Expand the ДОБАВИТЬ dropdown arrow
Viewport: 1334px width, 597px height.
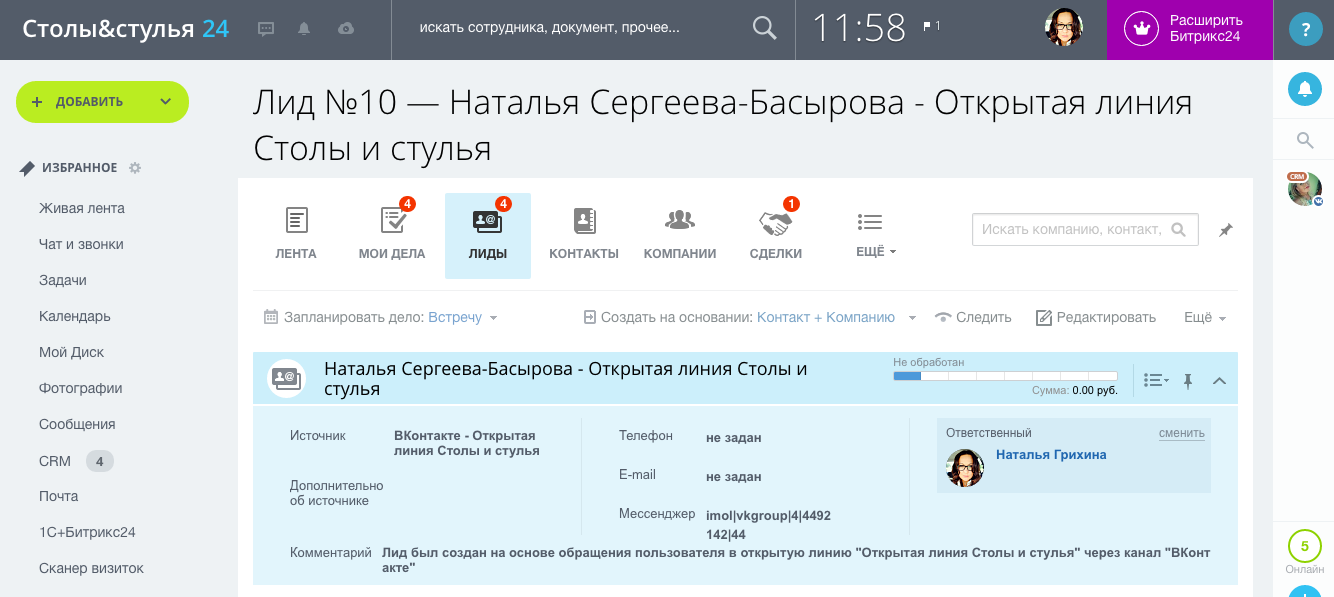165,102
